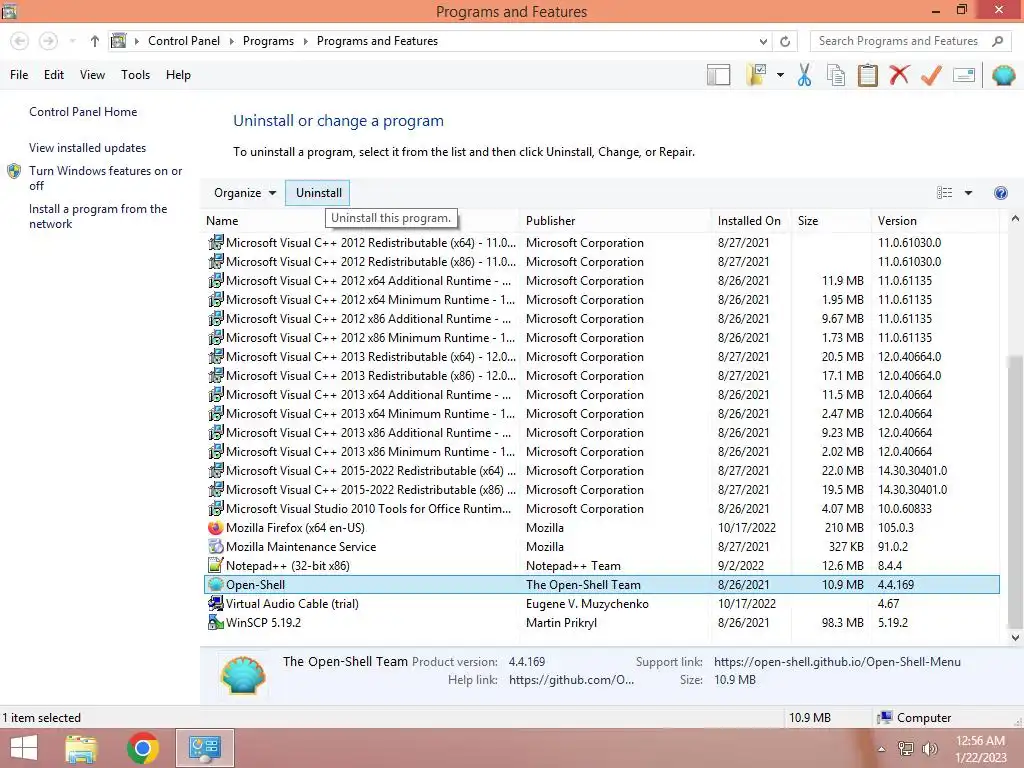Sort by the Publisher column header
This screenshot has width=1024, height=768.
point(551,221)
